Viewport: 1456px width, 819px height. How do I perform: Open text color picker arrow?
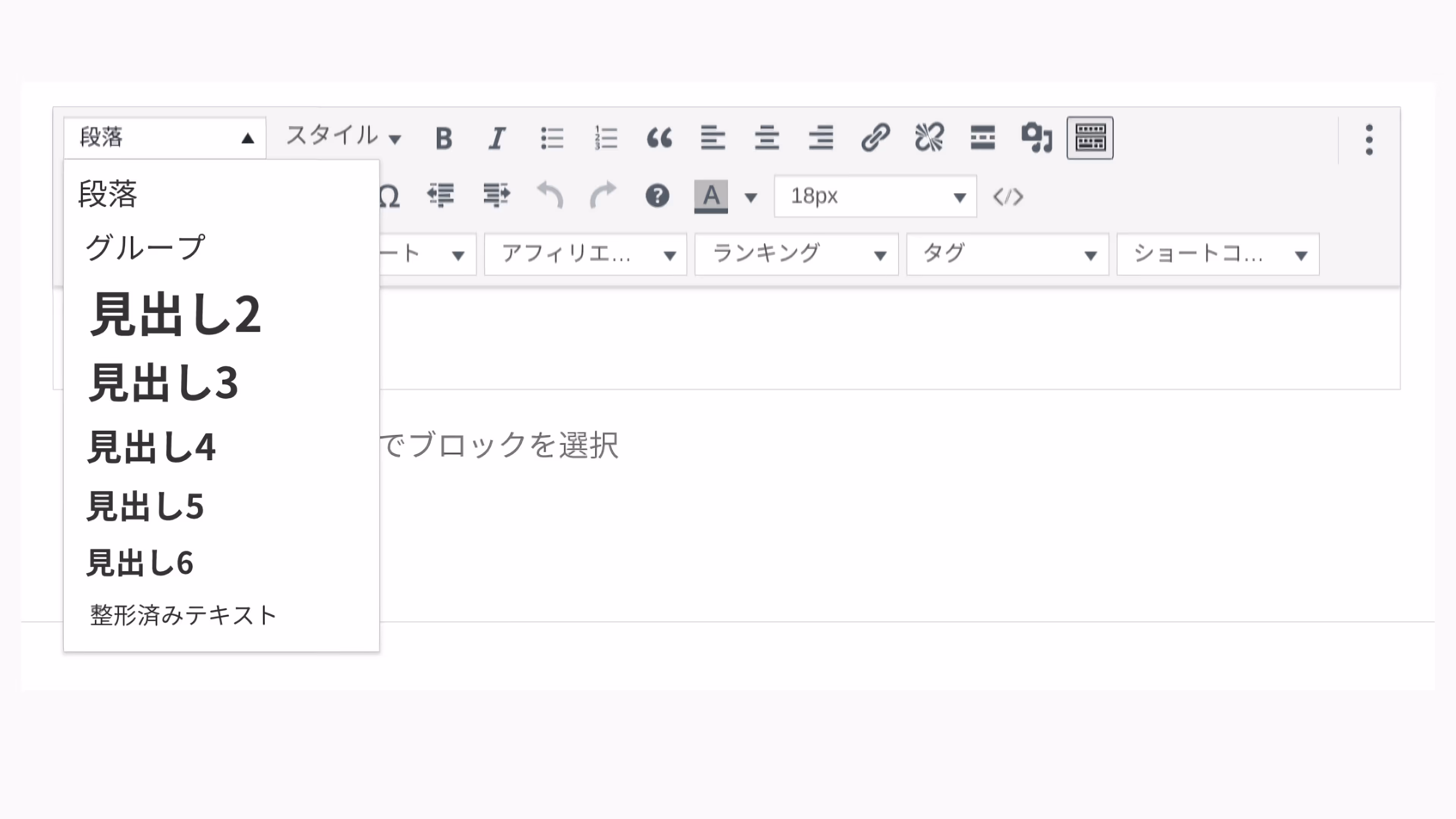751,197
